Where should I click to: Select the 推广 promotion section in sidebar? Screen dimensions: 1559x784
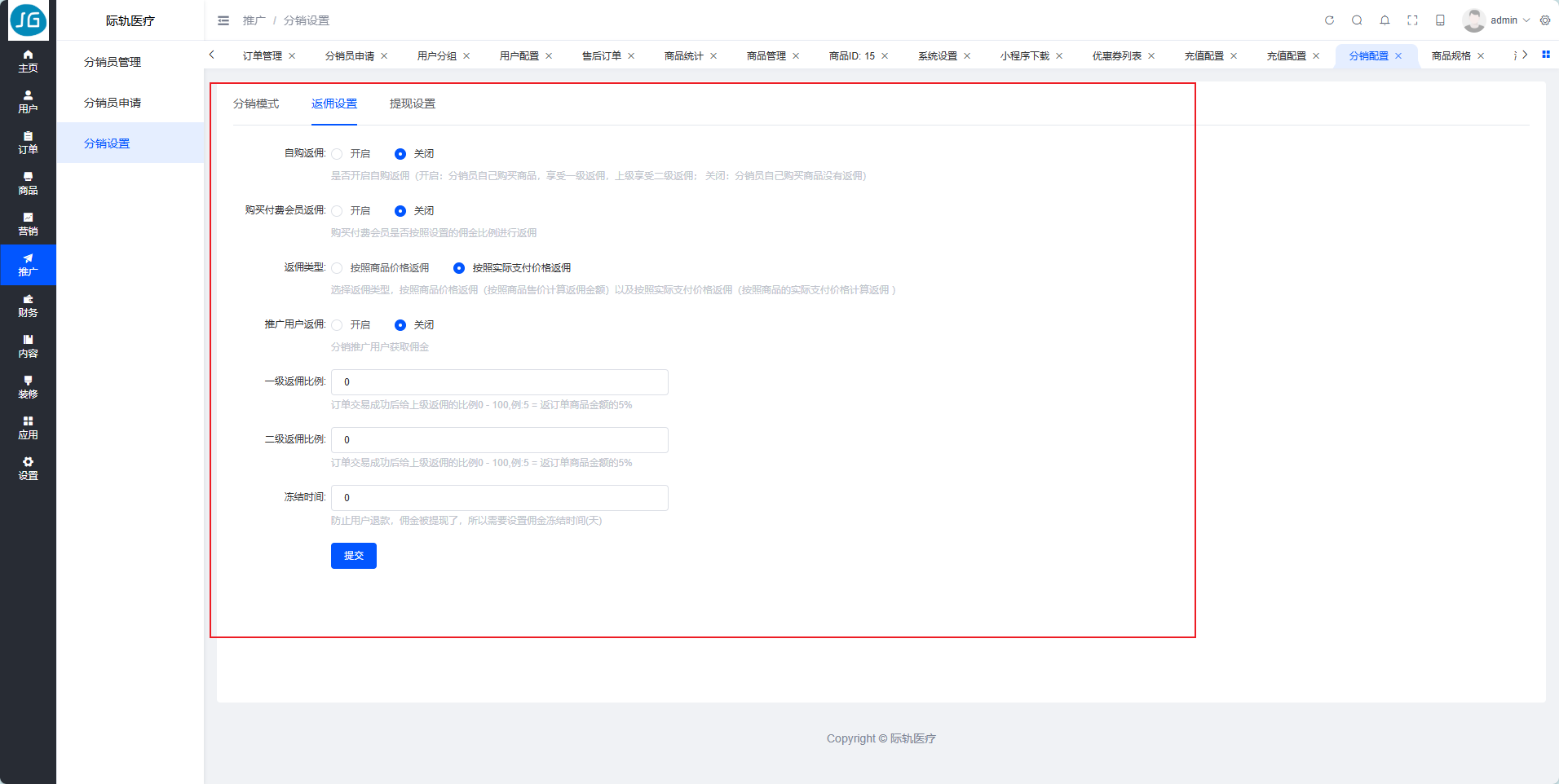click(28, 265)
